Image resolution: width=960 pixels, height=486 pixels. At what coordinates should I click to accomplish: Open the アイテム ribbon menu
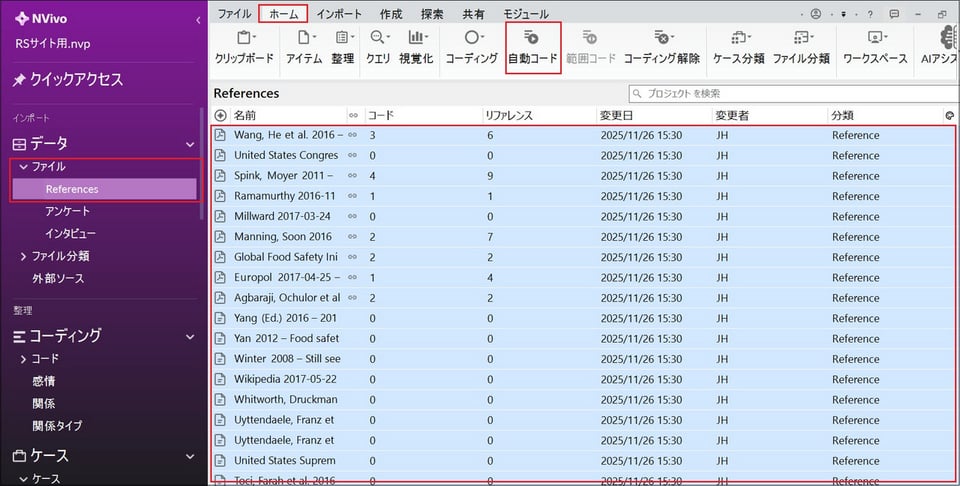(304, 48)
